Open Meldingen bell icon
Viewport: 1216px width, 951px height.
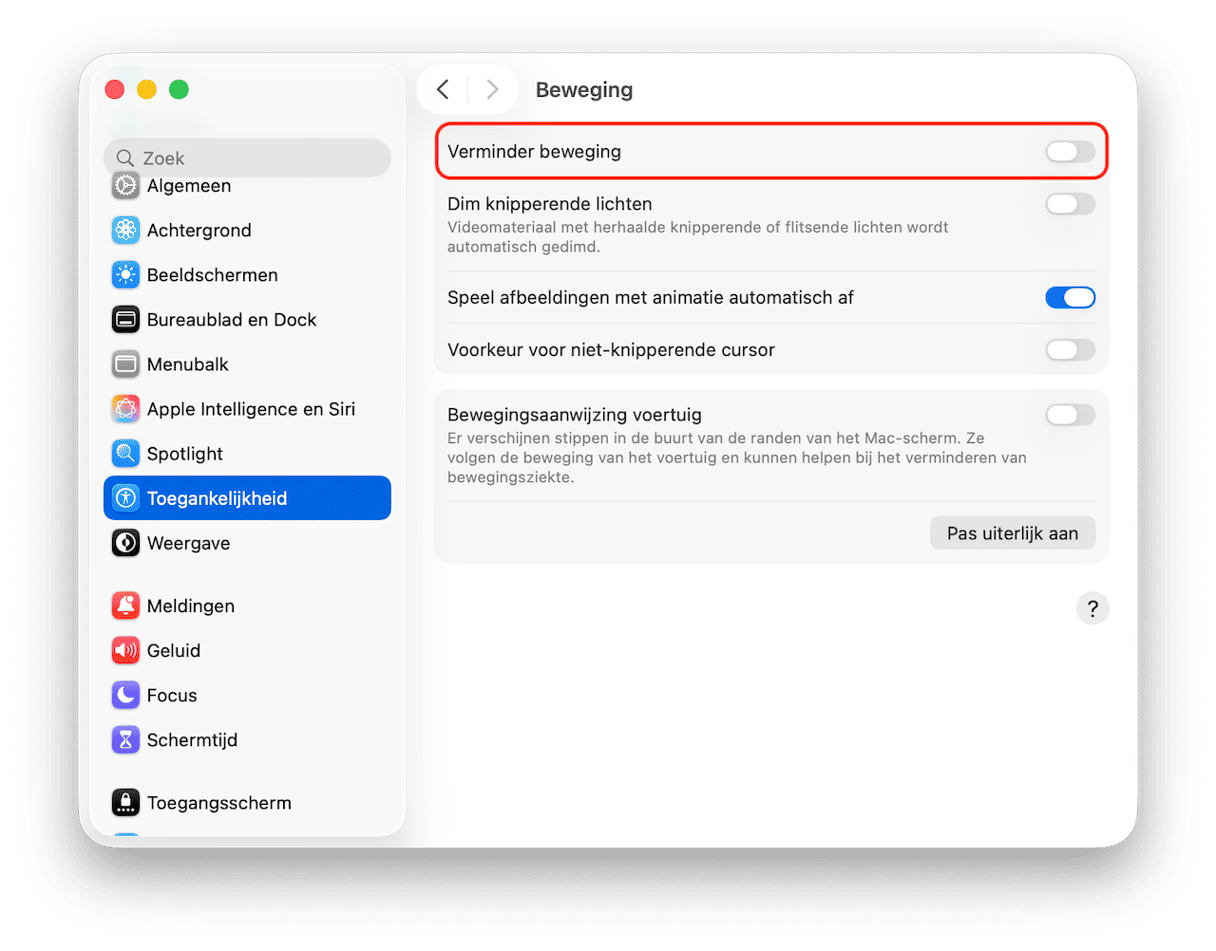pos(125,606)
